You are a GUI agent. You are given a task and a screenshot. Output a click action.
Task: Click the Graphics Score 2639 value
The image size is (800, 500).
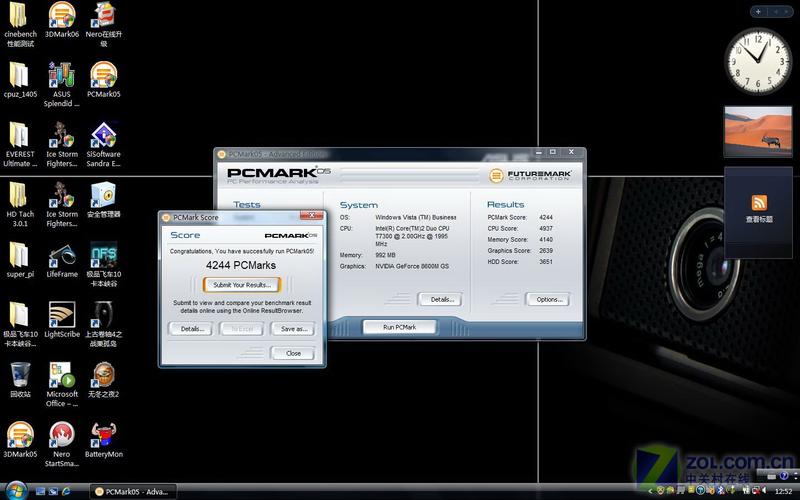[546, 251]
